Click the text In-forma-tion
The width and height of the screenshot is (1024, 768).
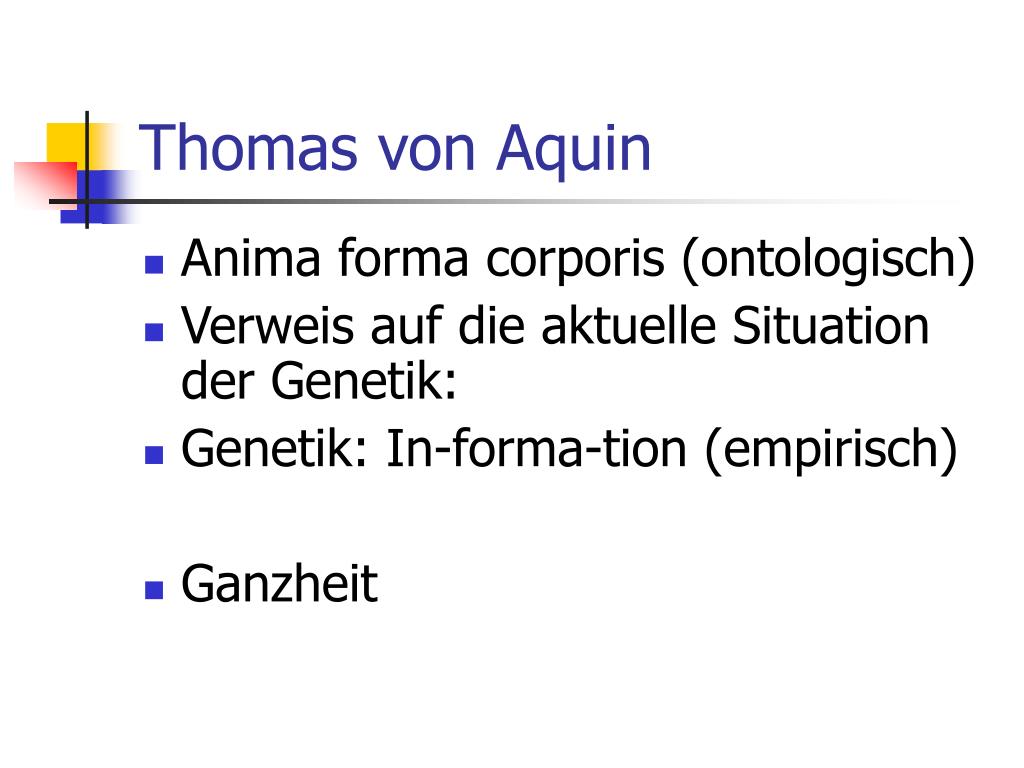pos(536,449)
